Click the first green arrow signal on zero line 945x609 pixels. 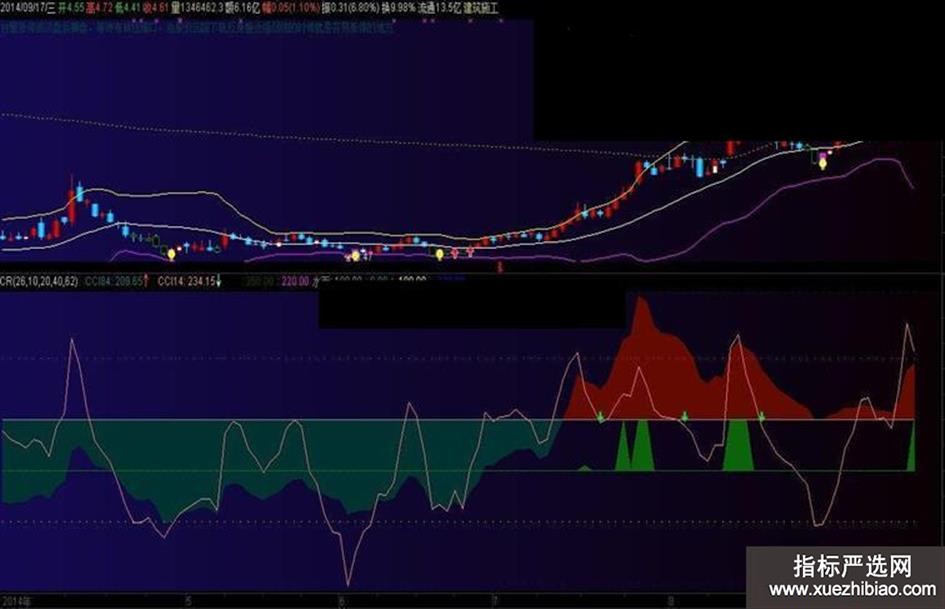600,417
